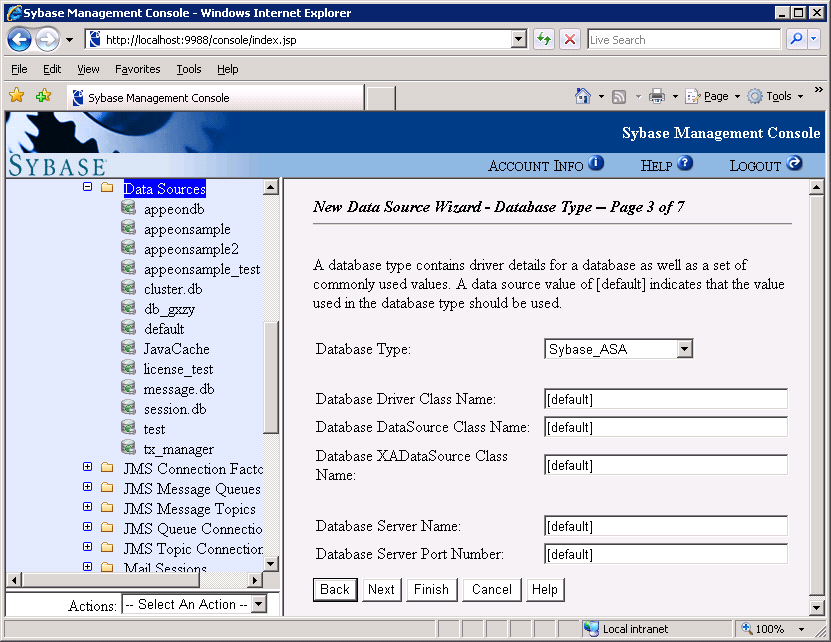This screenshot has width=831, height=642.
Task: Click the Add to Favorites icon
Action: click(43, 96)
